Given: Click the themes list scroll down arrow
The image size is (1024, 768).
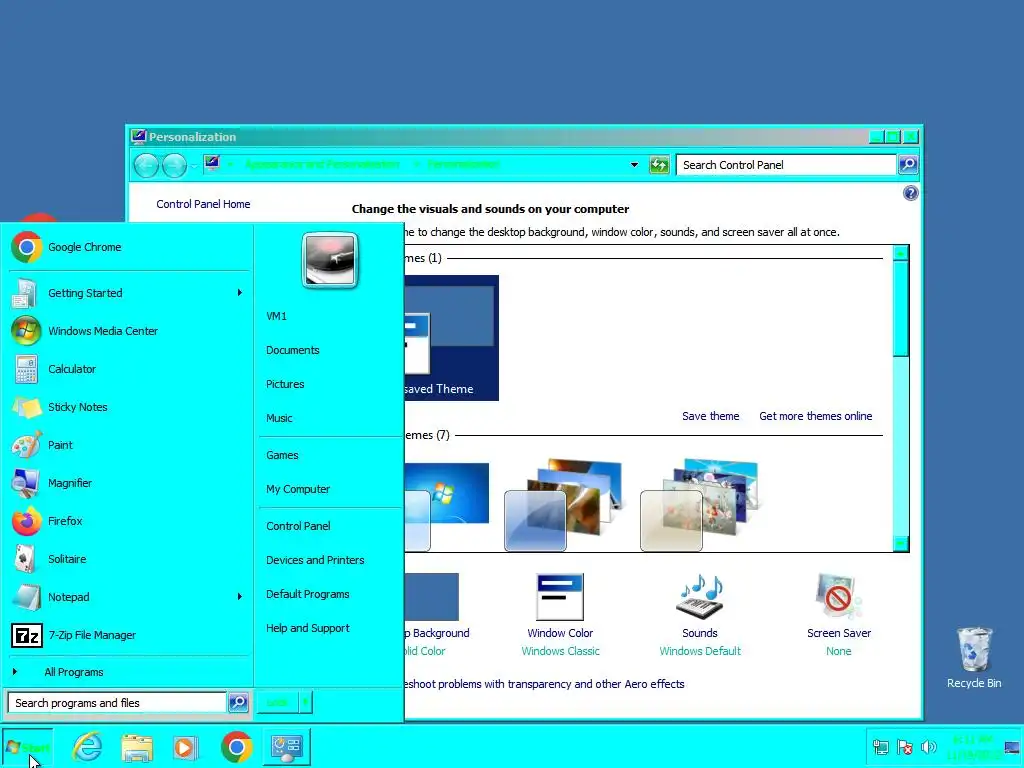Looking at the screenshot, I should pyautogui.click(x=901, y=543).
